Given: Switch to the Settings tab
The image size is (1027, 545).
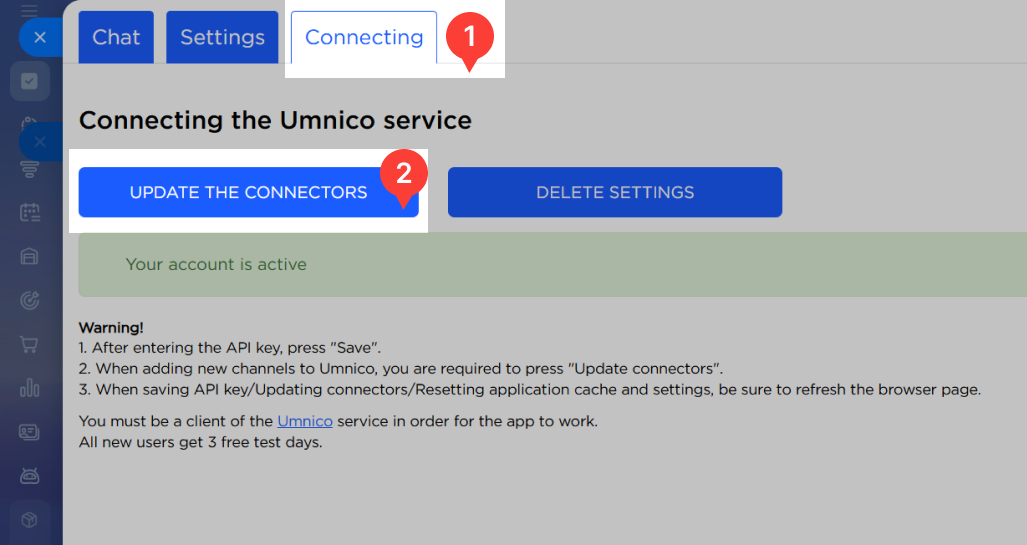Looking at the screenshot, I should [222, 37].
